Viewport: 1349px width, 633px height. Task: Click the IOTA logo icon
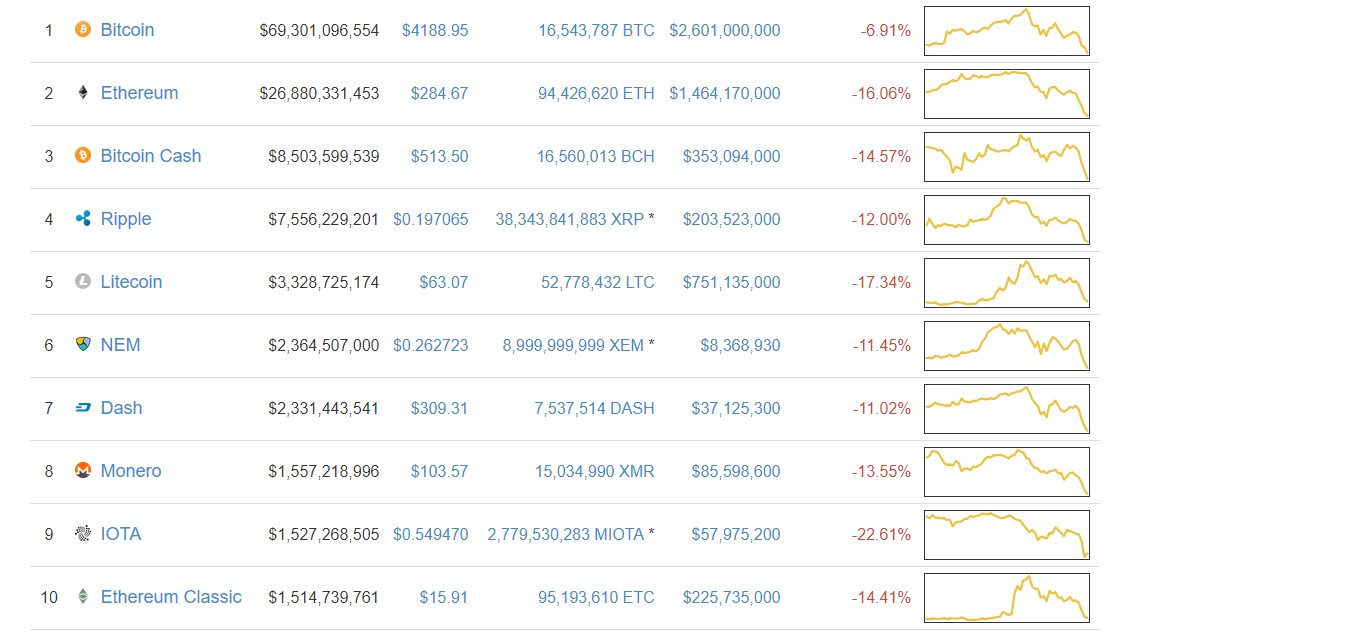(83, 534)
